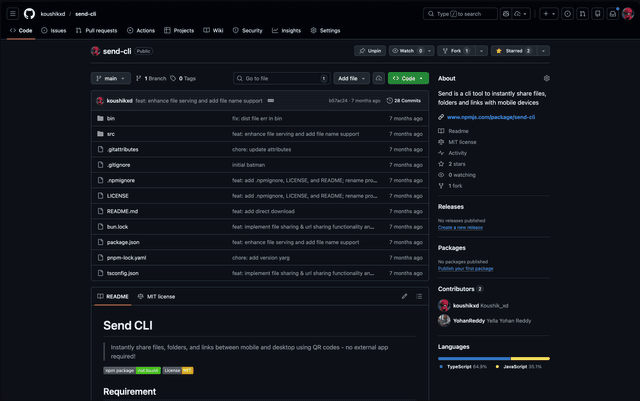The image size is (640, 401).
Task: Open the notifications inbox icon
Action: click(613, 14)
